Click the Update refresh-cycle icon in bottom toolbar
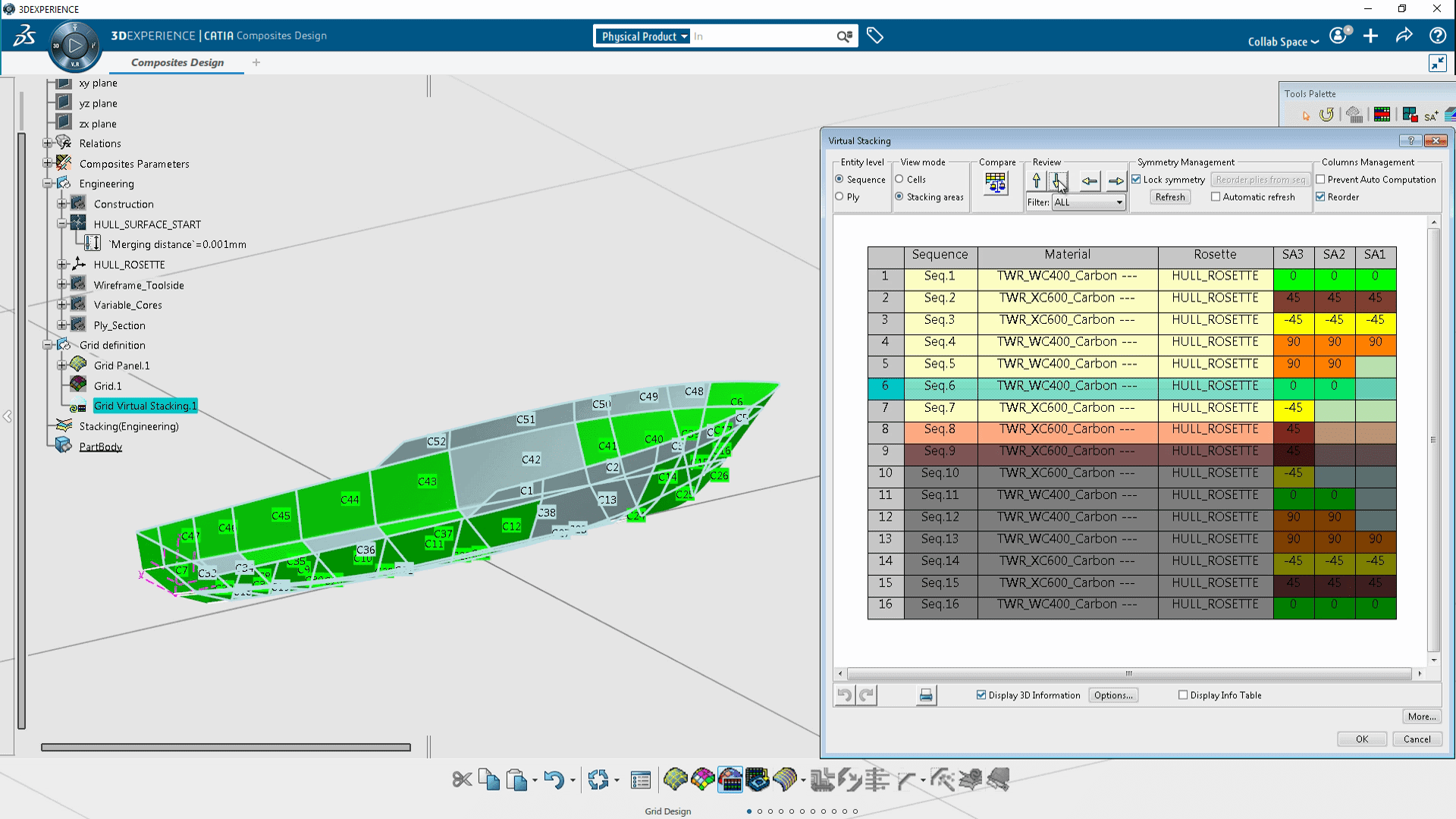Image resolution: width=1456 pixels, height=819 pixels. pyautogui.click(x=598, y=780)
